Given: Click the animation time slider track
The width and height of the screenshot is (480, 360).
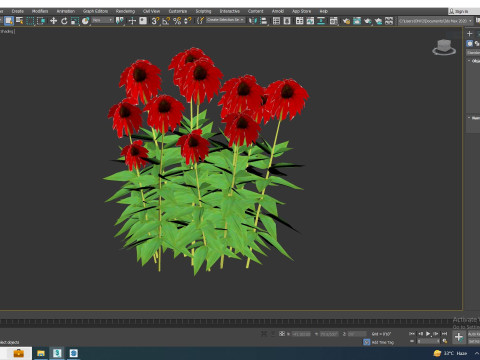Looking at the screenshot, I should pyautogui.click(x=227, y=322).
